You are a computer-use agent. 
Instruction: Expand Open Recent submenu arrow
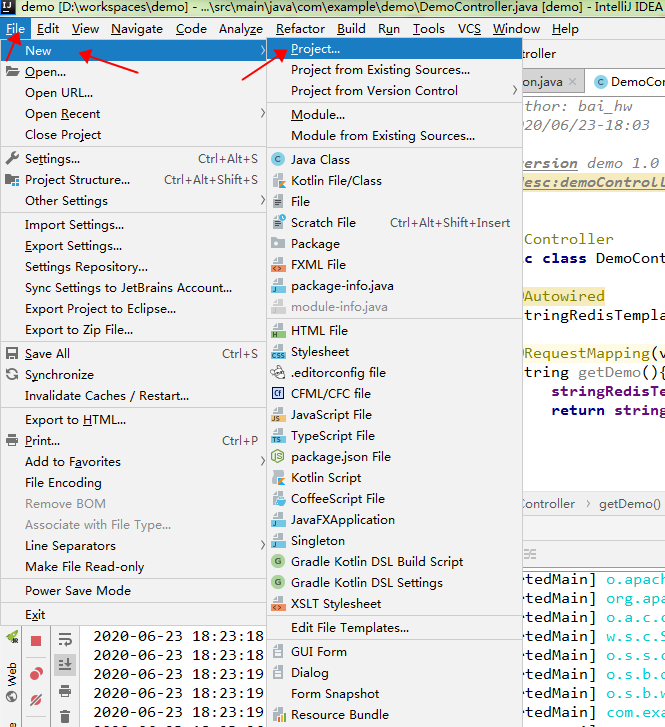[263, 113]
